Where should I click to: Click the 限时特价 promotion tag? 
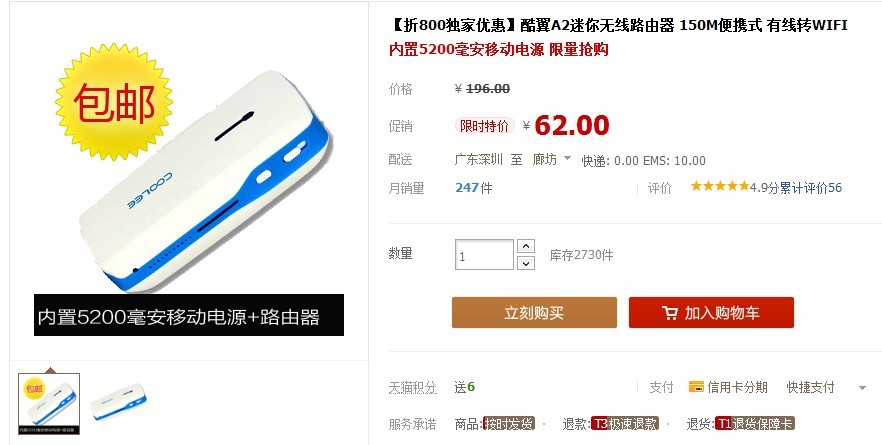[x=484, y=126]
